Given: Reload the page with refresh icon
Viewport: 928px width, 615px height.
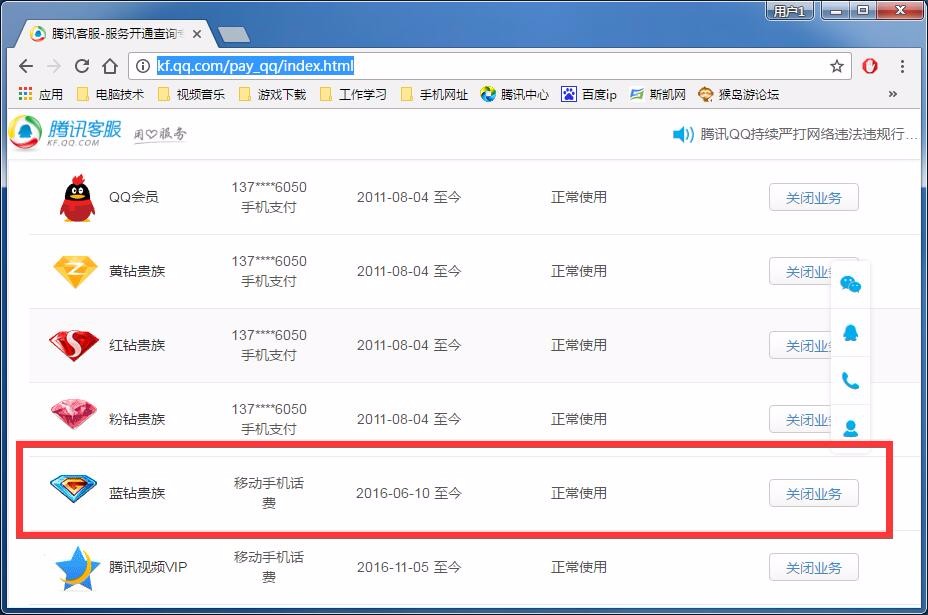Looking at the screenshot, I should coord(82,66).
